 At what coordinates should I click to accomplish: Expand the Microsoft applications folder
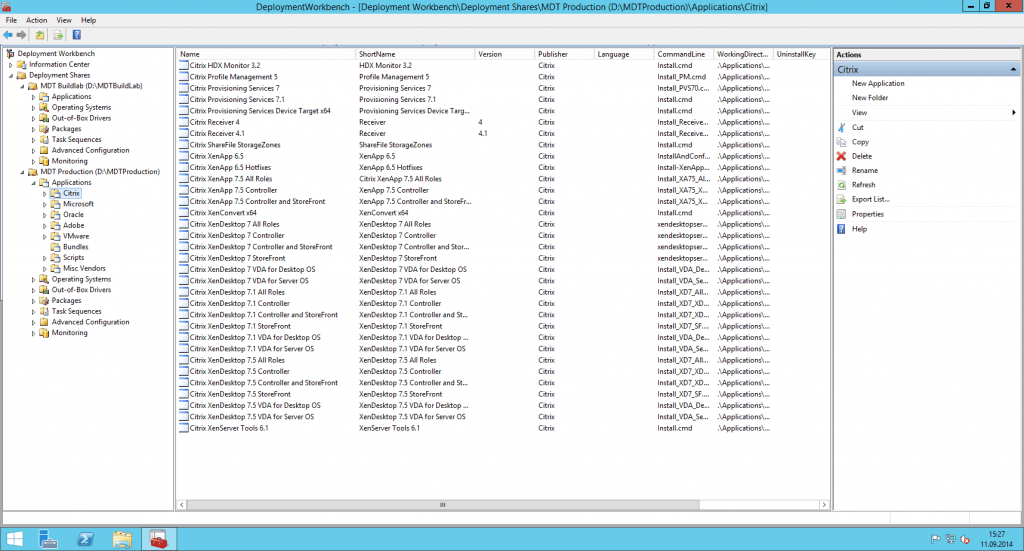[45, 204]
